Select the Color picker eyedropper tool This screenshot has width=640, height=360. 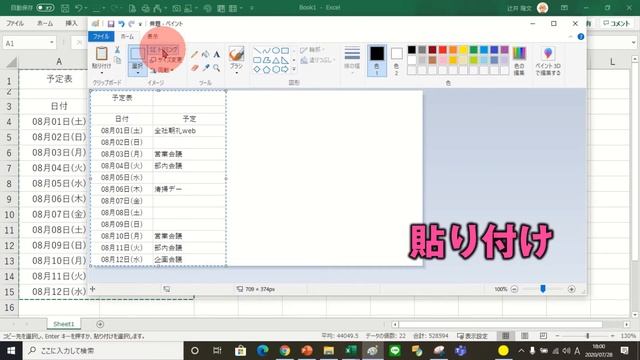coord(206,67)
